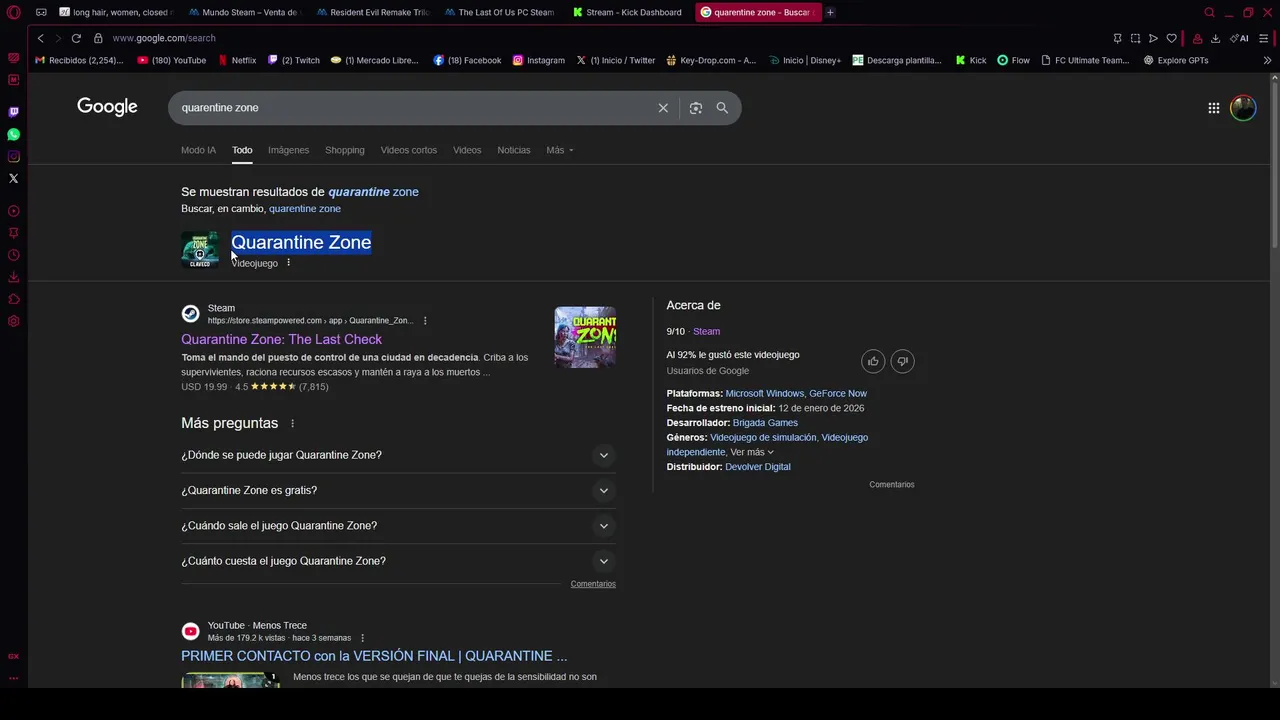Switch to Modo IA tab
Image resolution: width=1280 pixels, height=720 pixels.
tap(198, 150)
